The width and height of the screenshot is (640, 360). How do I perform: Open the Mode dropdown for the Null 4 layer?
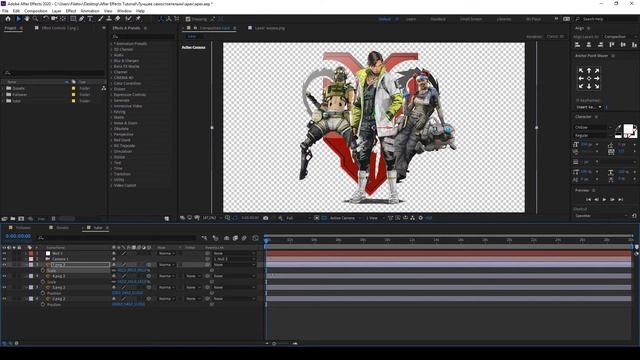[167, 253]
